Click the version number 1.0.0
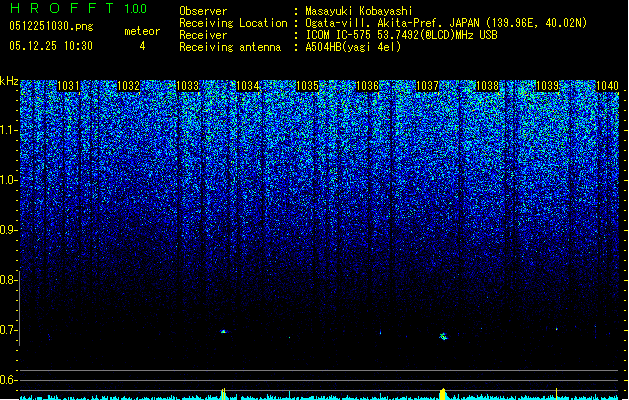 pos(135,8)
